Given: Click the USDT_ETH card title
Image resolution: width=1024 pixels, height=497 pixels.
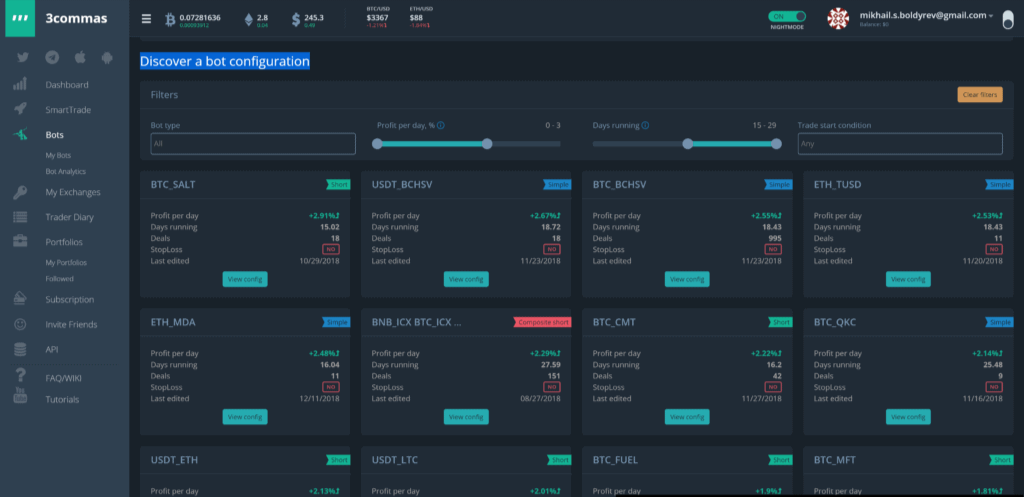Looking at the screenshot, I should [x=174, y=460].
